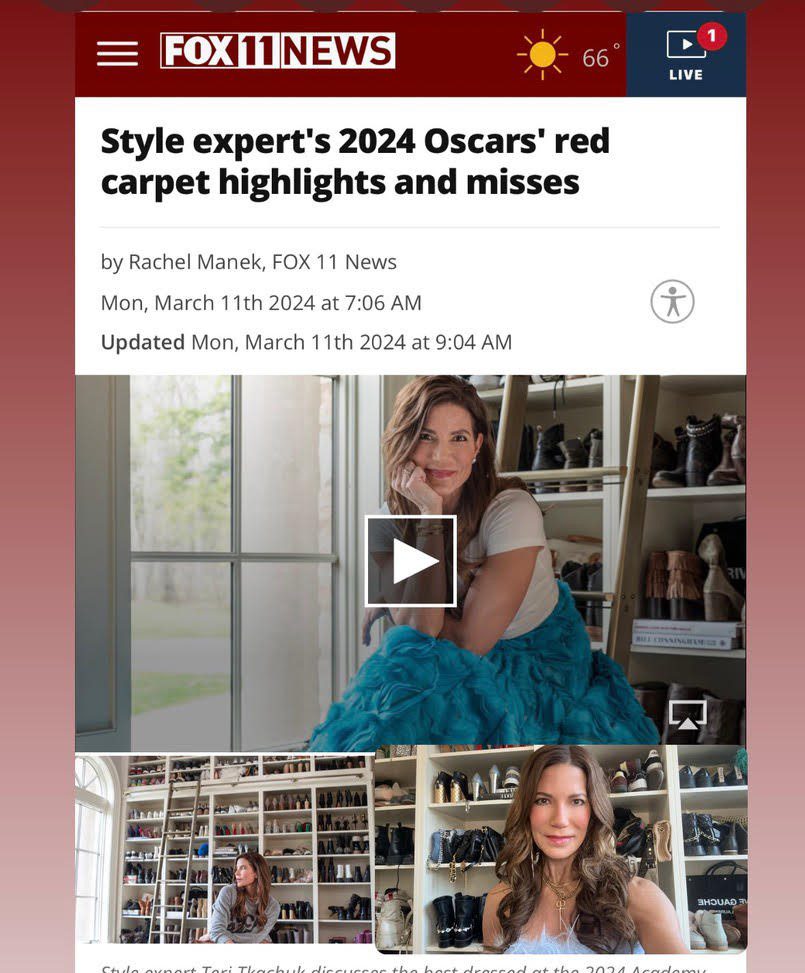This screenshot has height=973, width=805.
Task: Open the close-up portrait photo with handbags
Action: 560,848
